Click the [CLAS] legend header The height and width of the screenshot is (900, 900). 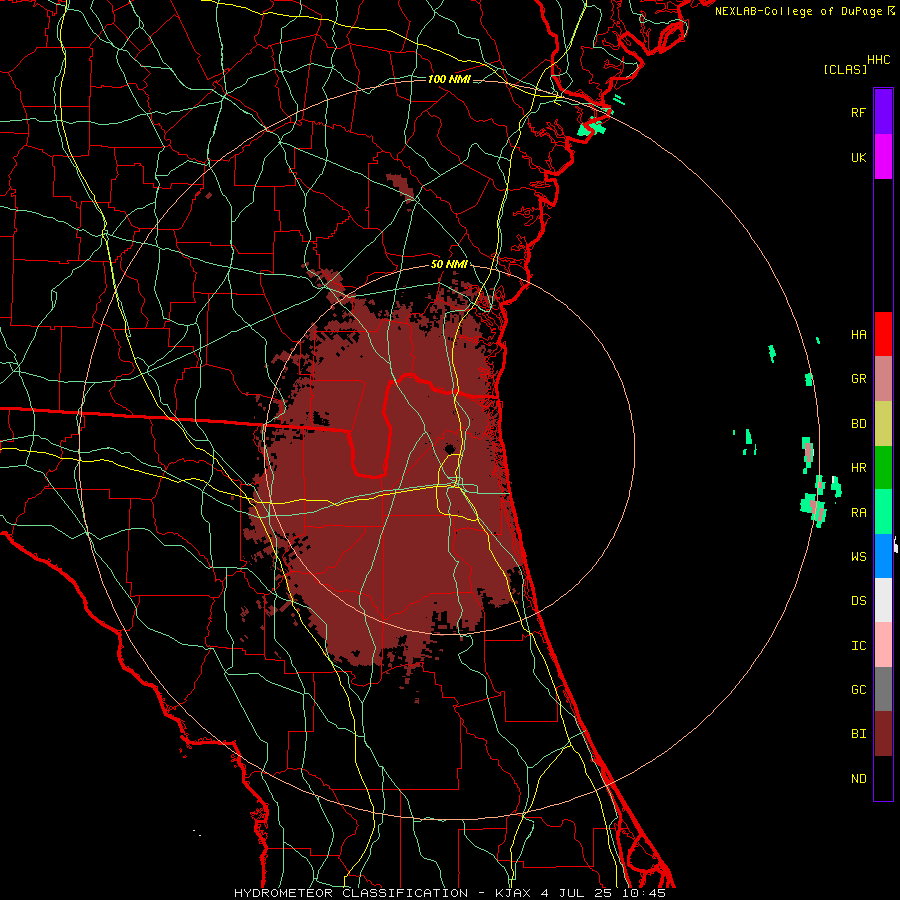point(845,69)
